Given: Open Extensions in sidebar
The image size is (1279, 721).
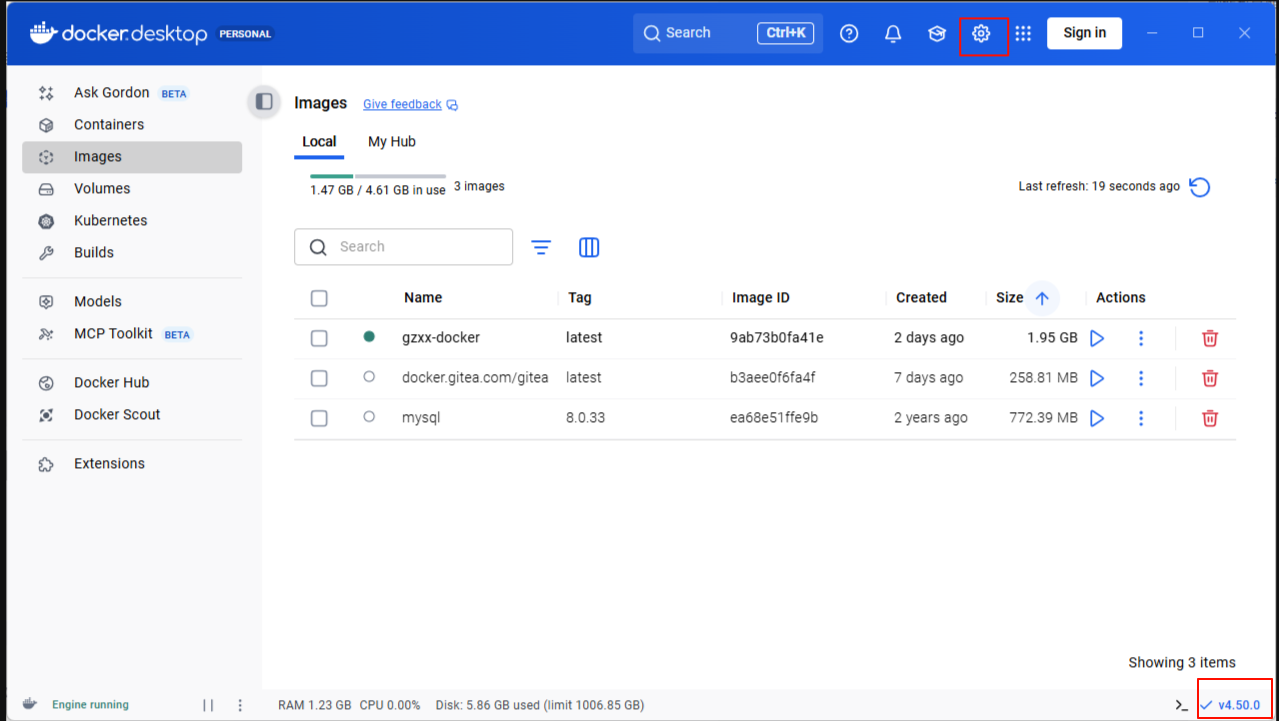Looking at the screenshot, I should (x=132, y=464).
